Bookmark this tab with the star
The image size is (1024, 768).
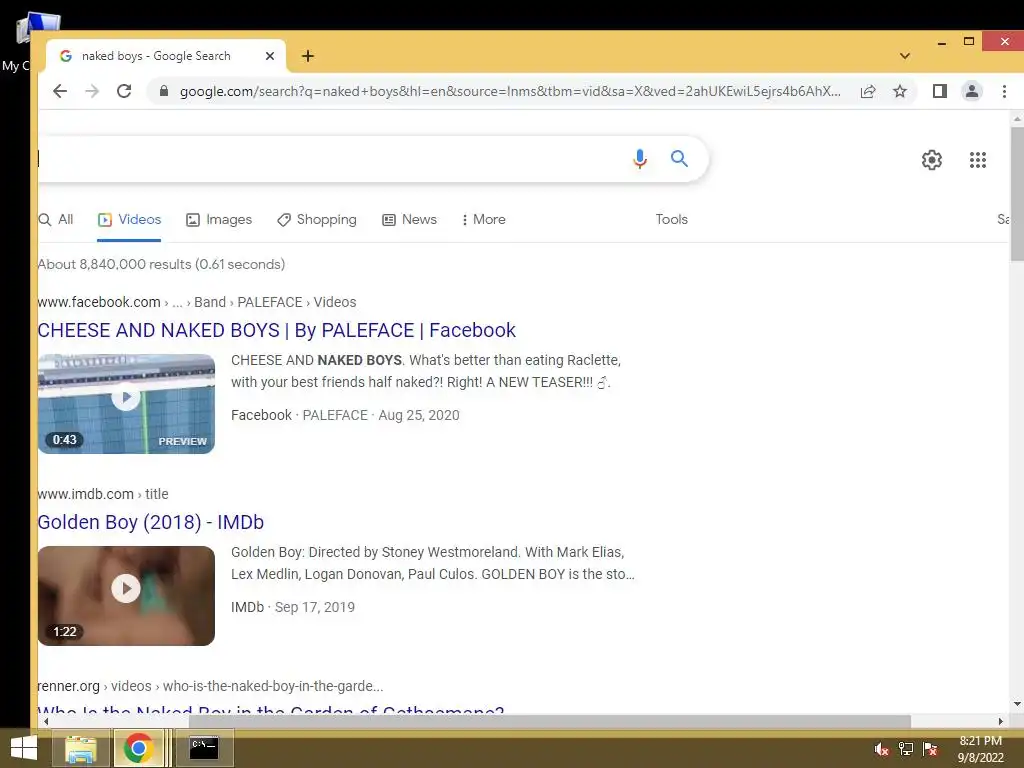point(900,91)
